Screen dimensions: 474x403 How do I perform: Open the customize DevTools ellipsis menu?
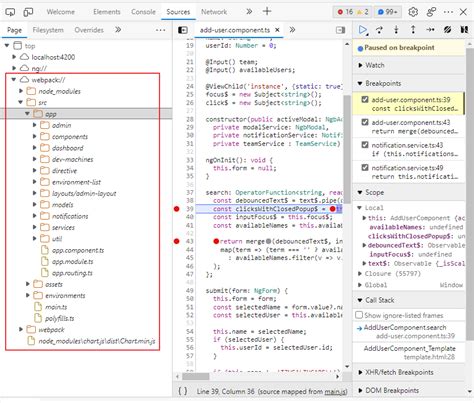[448, 12]
